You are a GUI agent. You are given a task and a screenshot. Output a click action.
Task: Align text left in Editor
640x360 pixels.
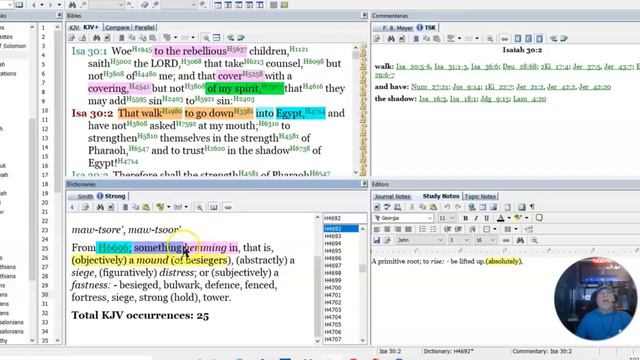(377, 229)
